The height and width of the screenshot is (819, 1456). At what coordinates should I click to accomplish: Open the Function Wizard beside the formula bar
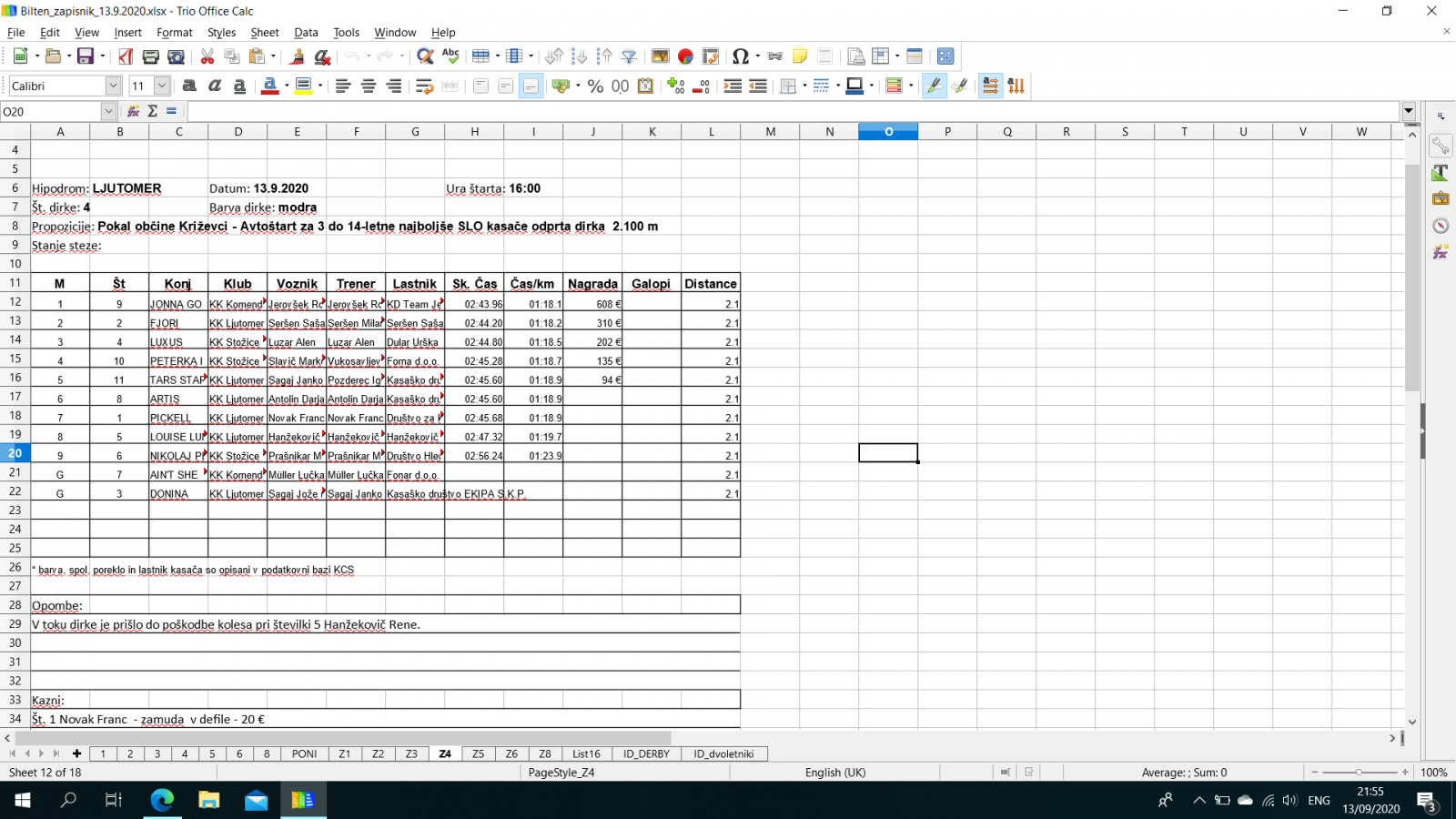click(x=134, y=111)
